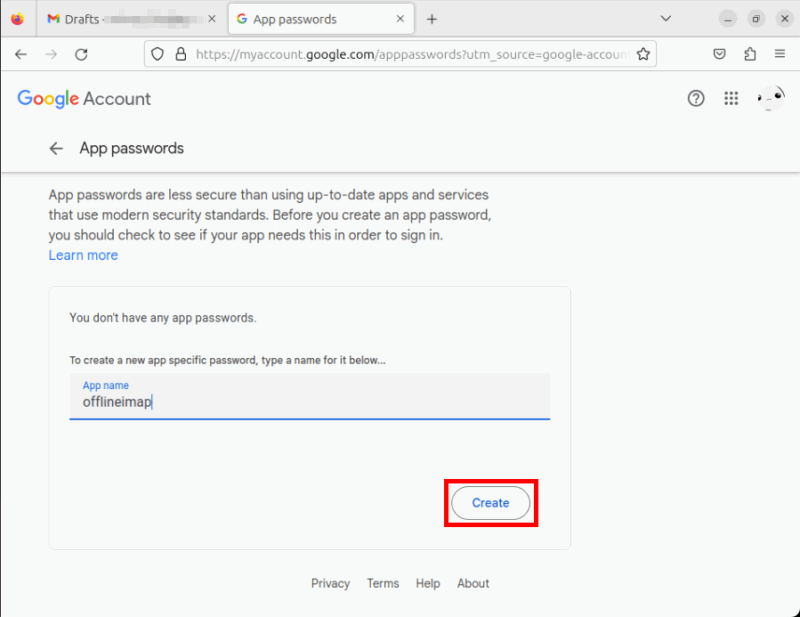Image resolution: width=800 pixels, height=617 pixels.
Task: Select the App passwords tab
Action: 305,18
